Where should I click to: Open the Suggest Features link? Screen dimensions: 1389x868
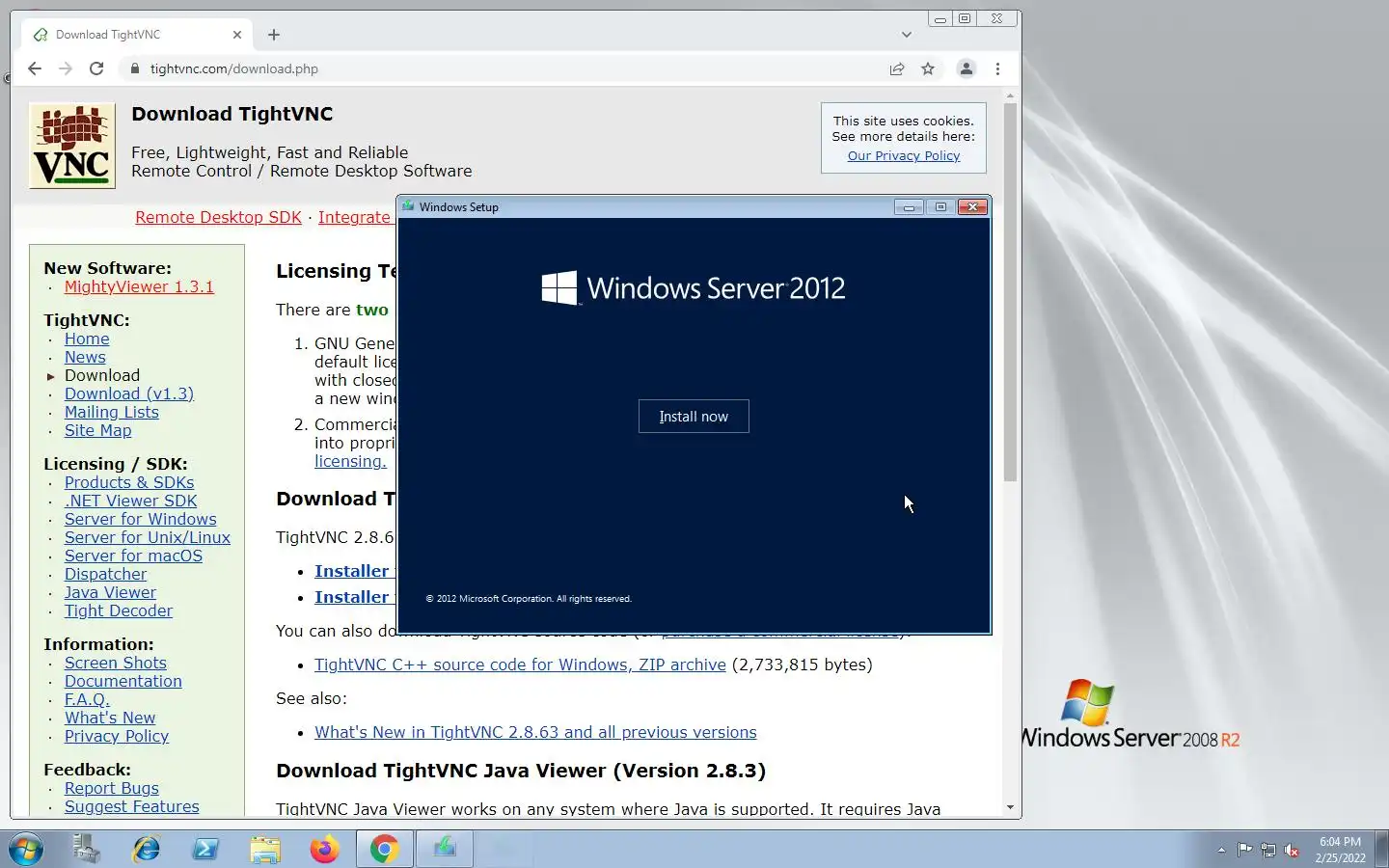[132, 806]
